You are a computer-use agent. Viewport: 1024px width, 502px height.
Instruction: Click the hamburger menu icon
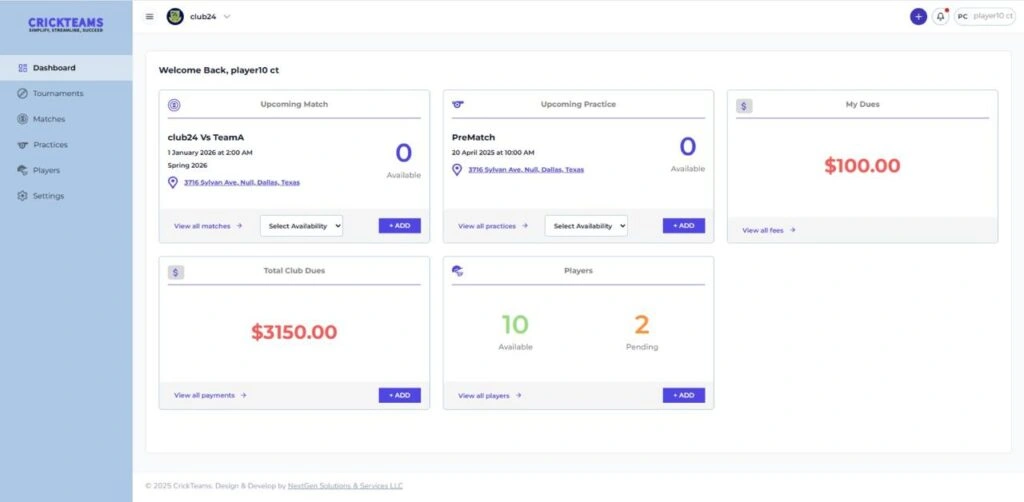point(150,16)
